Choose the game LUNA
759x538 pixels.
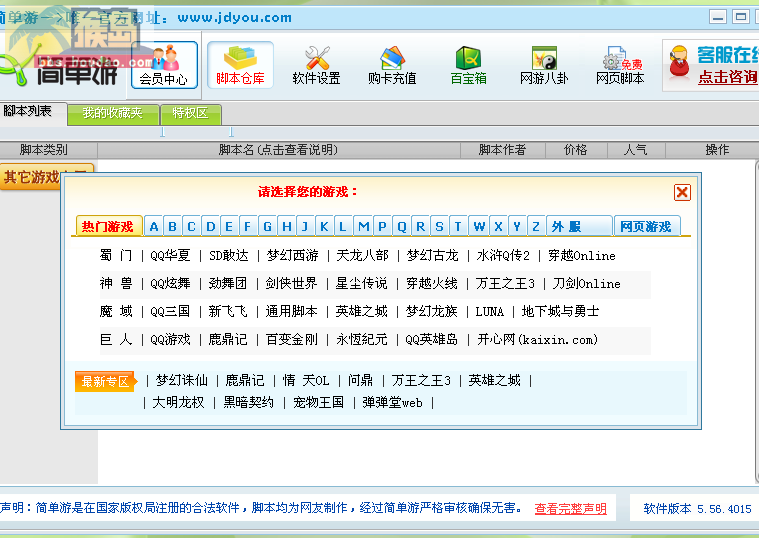(490, 311)
